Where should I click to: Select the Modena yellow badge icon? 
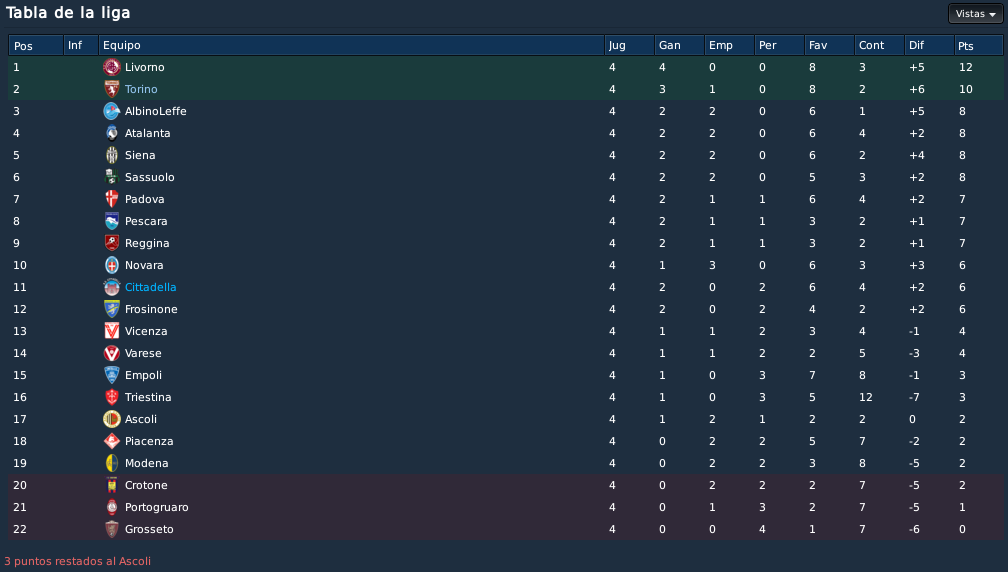coord(112,463)
